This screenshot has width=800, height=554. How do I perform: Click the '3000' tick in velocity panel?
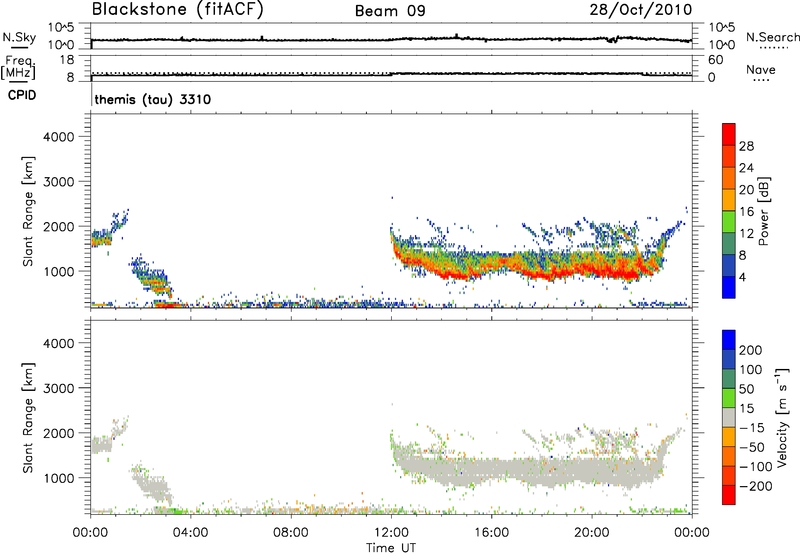coord(59,388)
